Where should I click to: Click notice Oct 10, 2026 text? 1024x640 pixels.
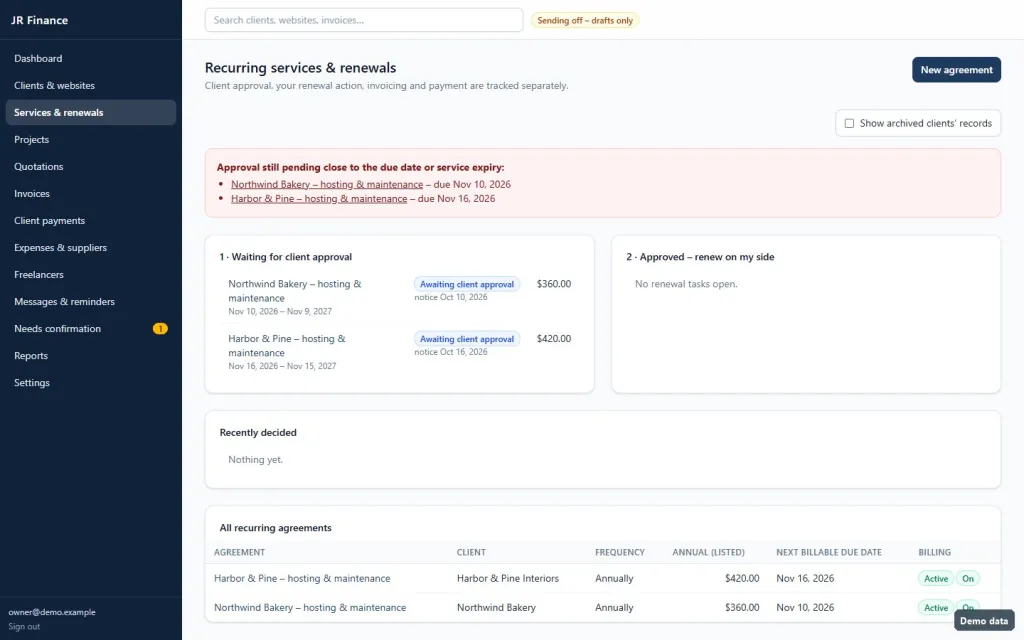tap(451, 297)
